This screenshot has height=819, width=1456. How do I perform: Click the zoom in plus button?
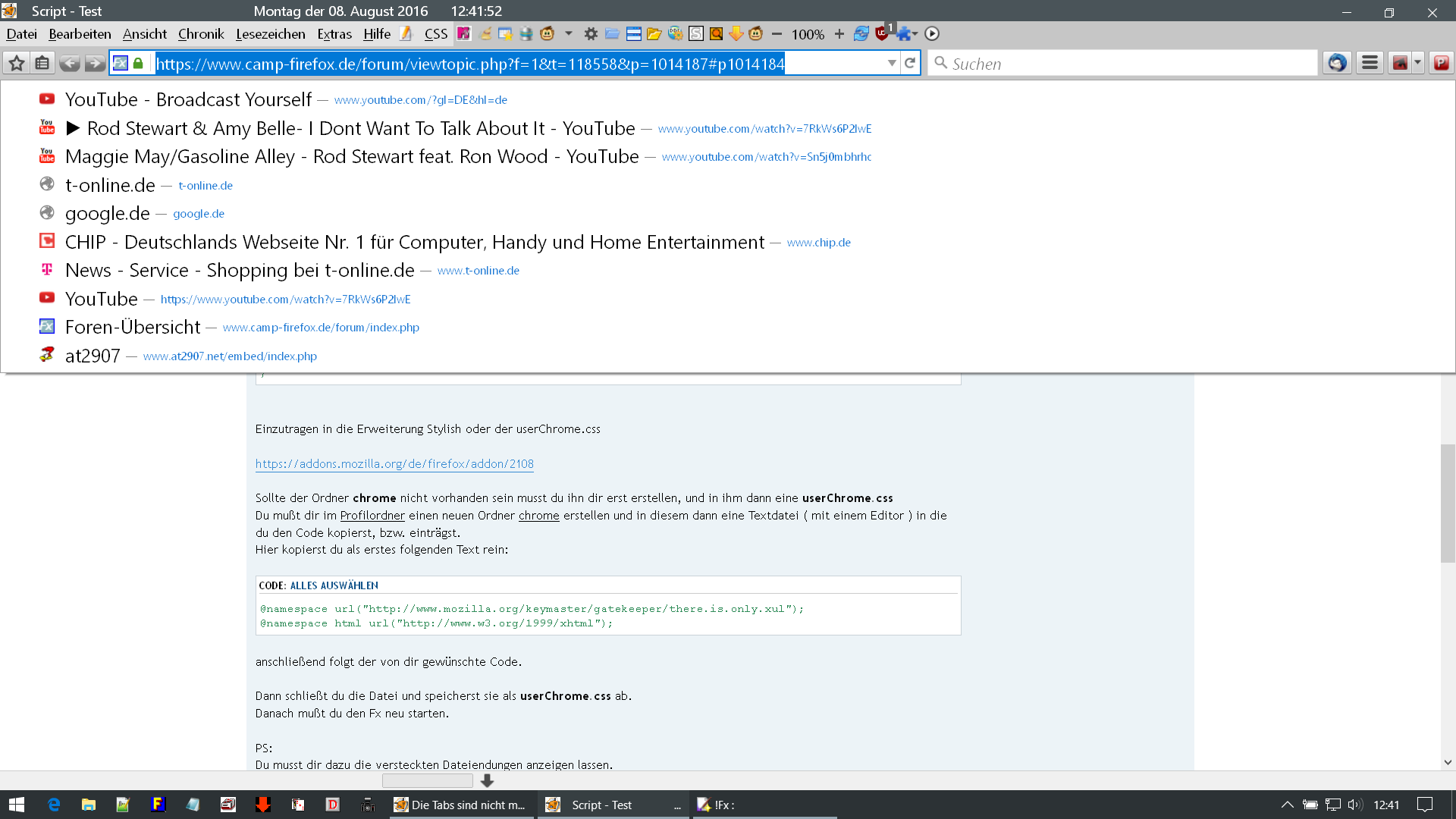tap(839, 34)
